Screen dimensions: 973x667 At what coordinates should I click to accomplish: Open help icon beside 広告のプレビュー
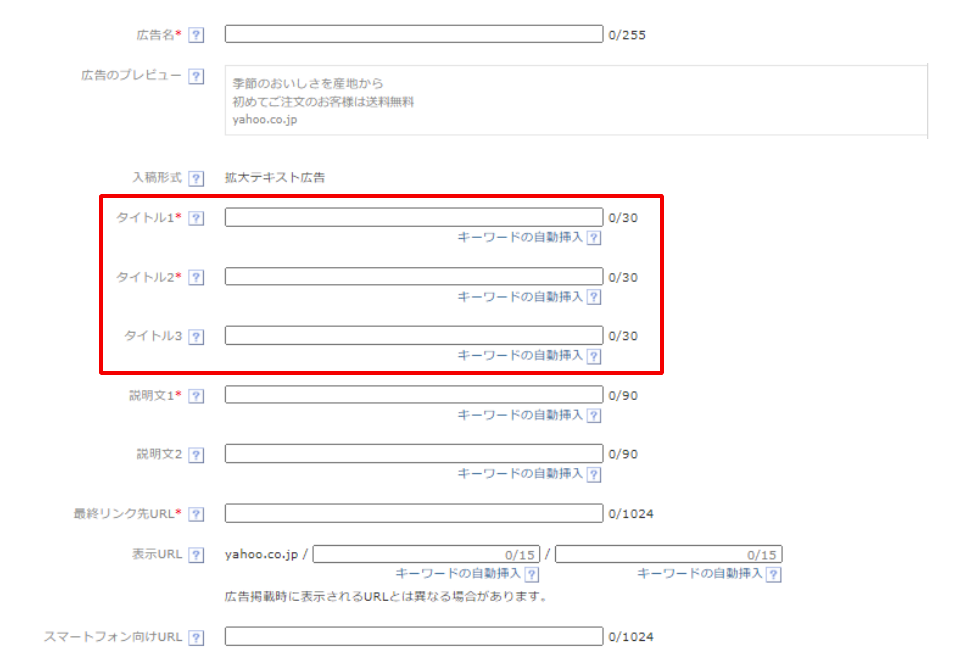pos(196,76)
